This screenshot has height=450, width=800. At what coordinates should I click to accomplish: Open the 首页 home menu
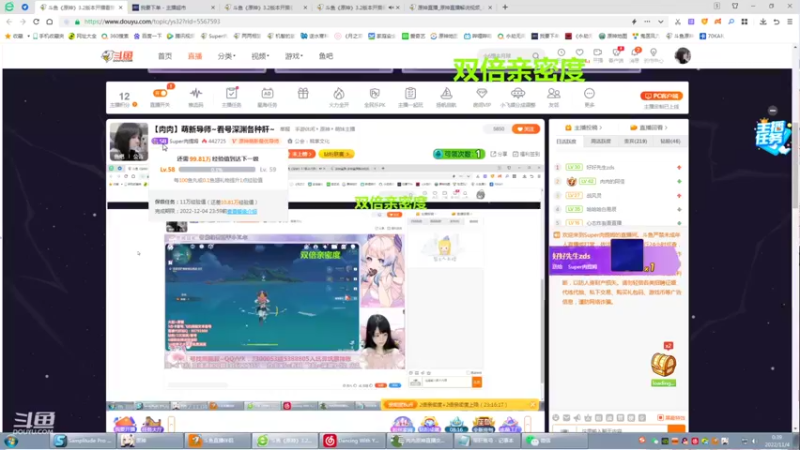(165, 56)
